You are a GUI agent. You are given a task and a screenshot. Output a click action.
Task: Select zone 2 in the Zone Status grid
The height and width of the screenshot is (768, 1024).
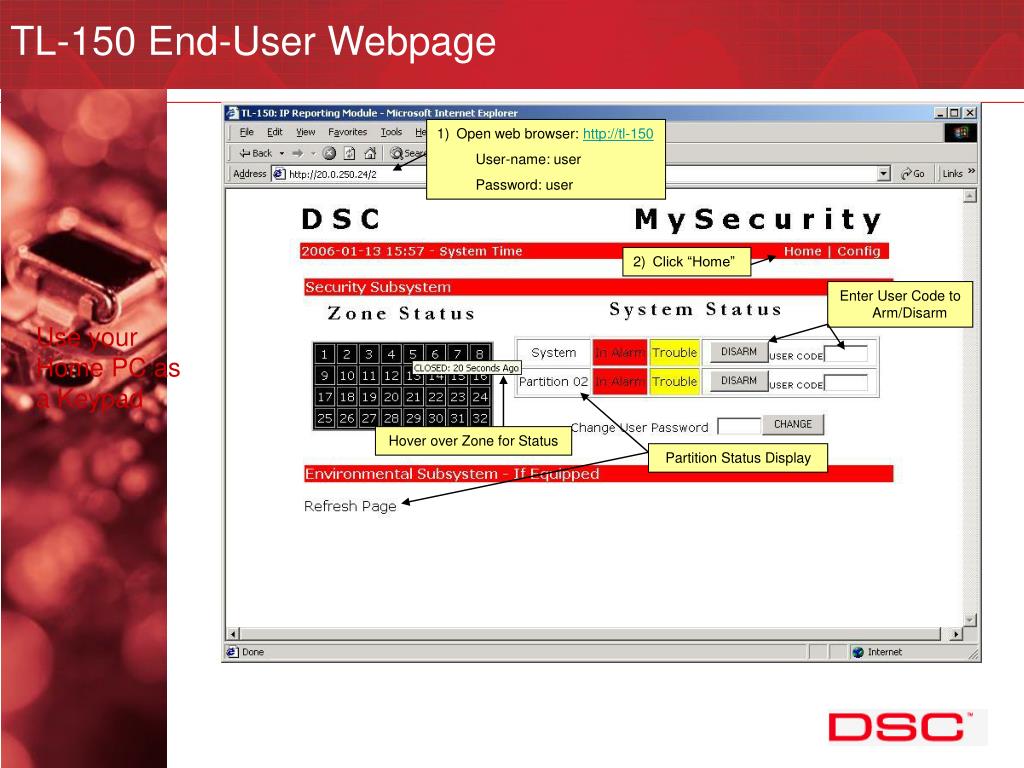click(347, 354)
